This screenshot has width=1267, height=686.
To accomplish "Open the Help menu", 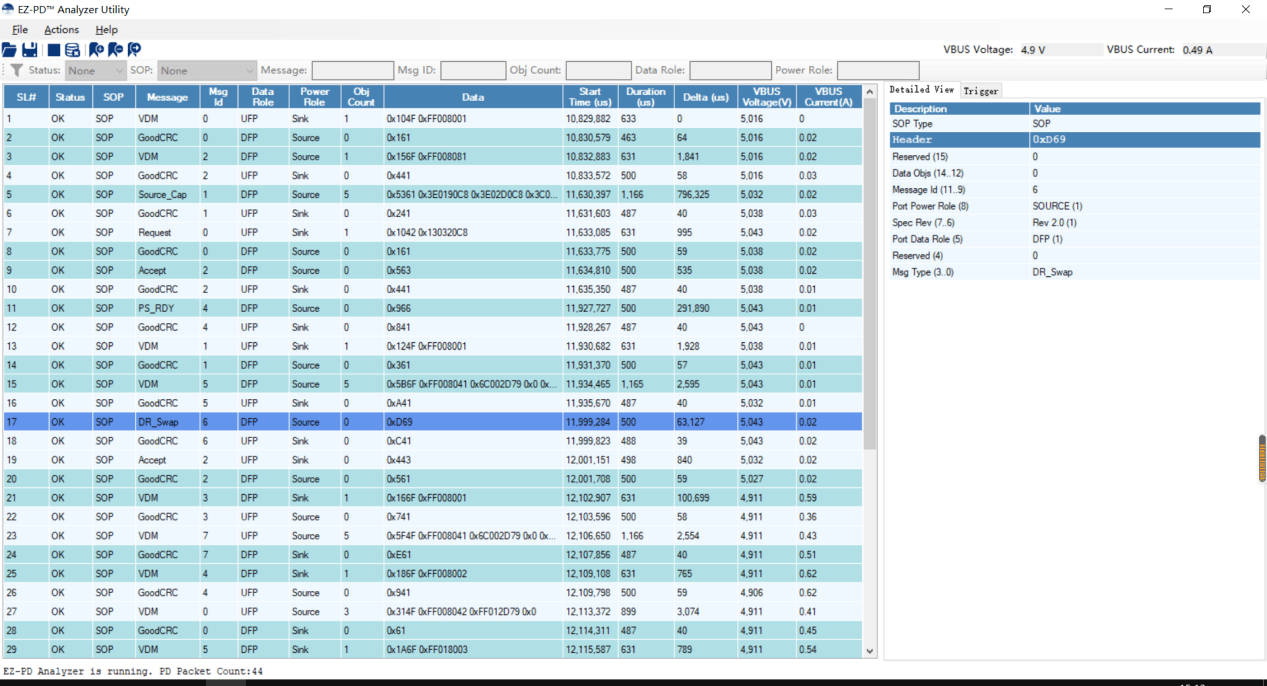I will 106,30.
